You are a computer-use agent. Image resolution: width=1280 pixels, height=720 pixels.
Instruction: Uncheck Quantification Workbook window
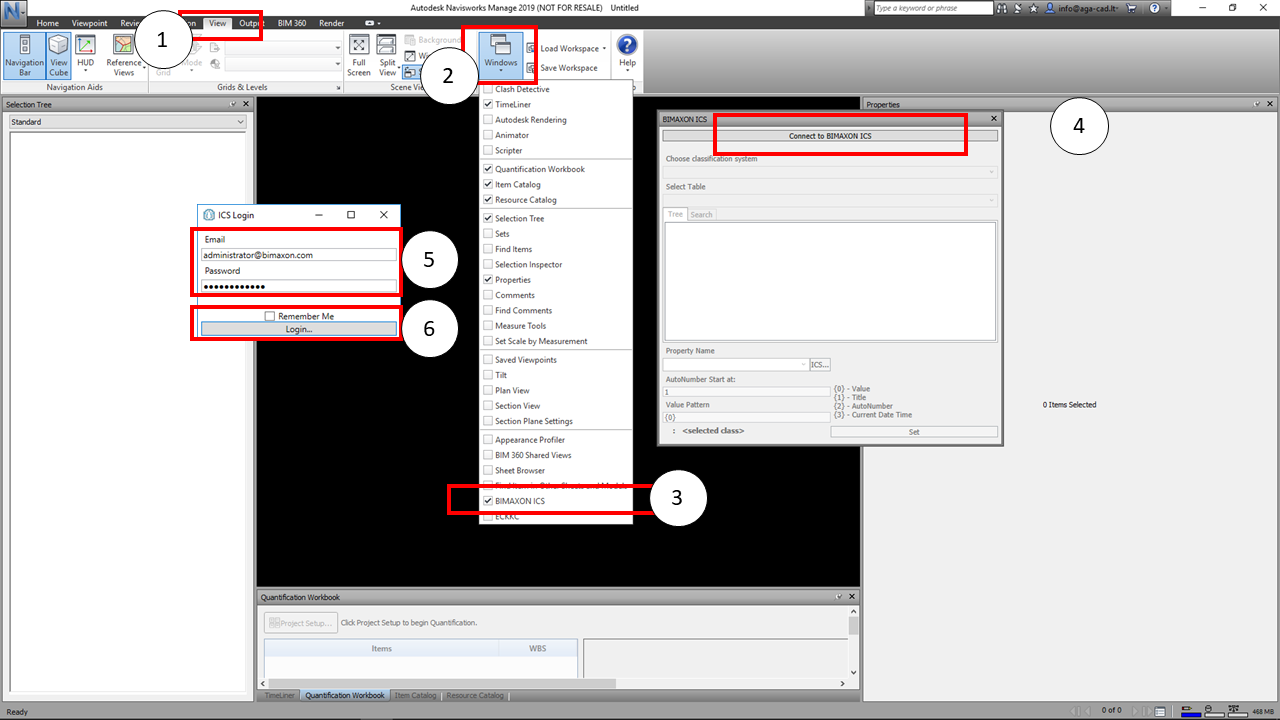488,169
